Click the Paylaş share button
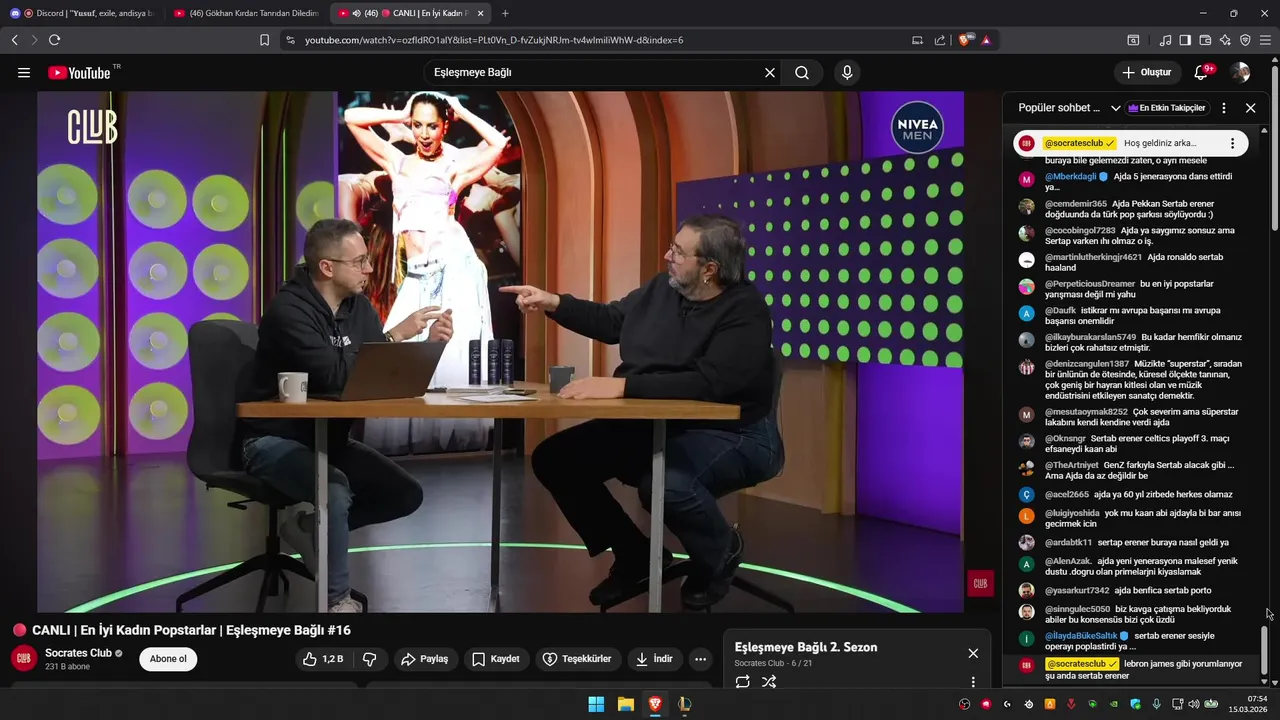Screen dimensions: 1280x720 point(425,659)
